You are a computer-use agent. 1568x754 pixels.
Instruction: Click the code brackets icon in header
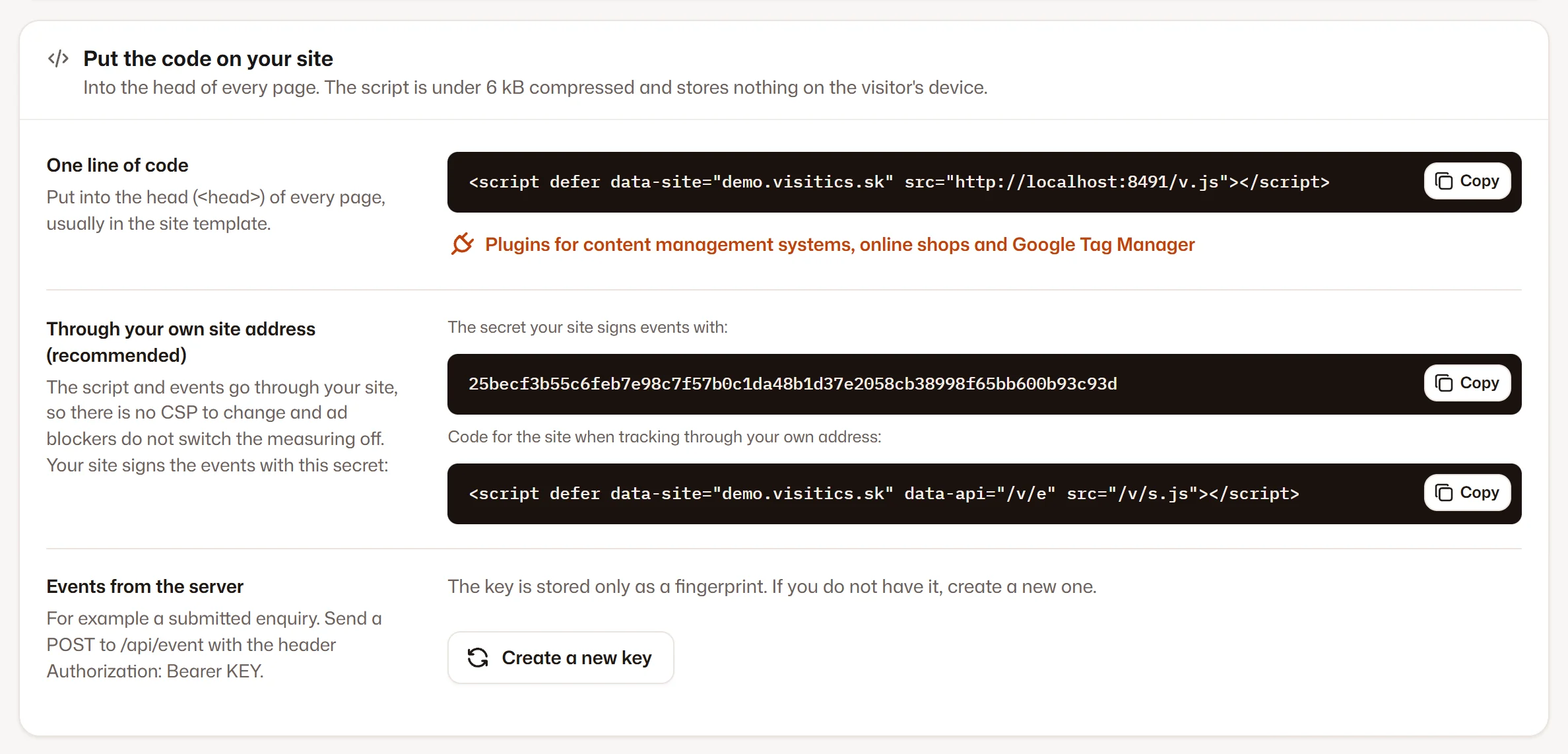point(58,59)
